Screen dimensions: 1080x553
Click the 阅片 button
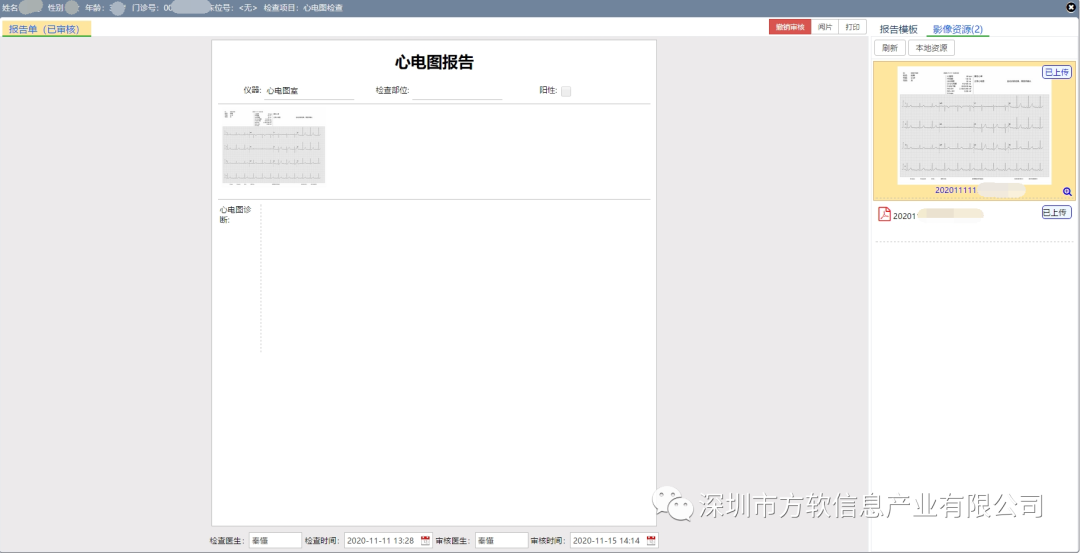click(x=824, y=27)
